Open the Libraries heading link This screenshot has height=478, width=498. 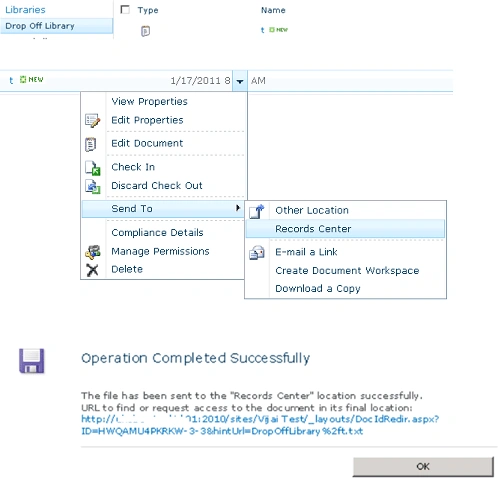[x=25, y=10]
